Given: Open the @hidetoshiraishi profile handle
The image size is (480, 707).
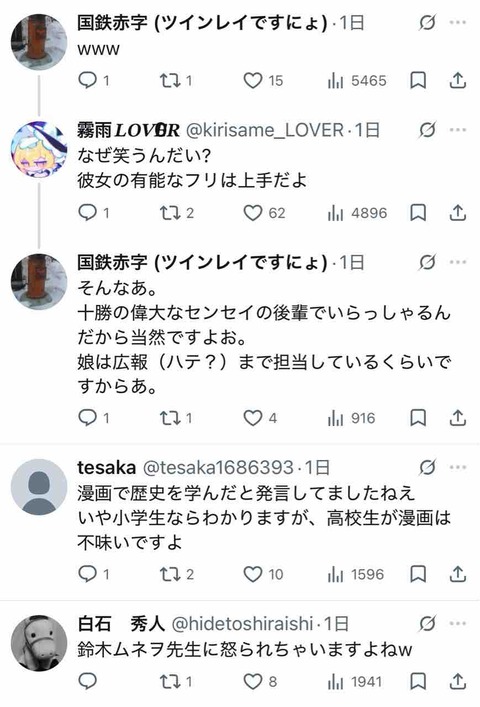Looking at the screenshot, I should [x=242, y=624].
